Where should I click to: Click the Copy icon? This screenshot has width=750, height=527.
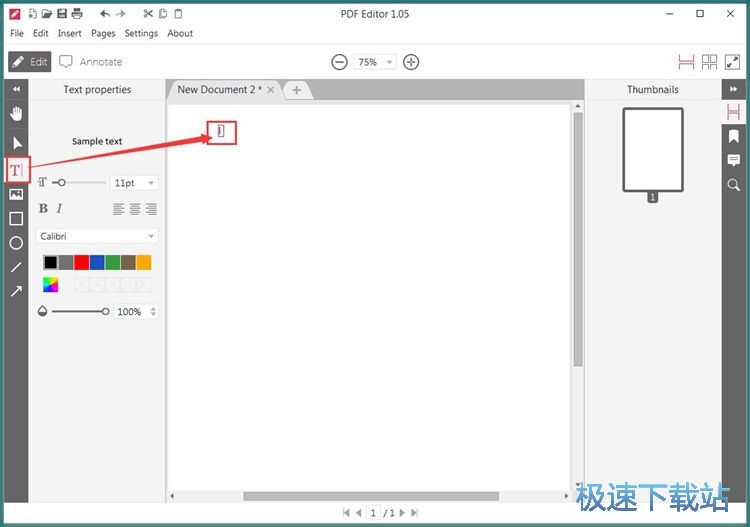click(x=163, y=13)
